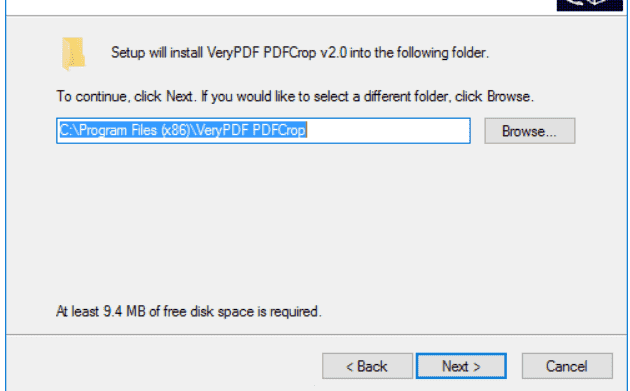Screen dimensions: 630x391
Task: Click the 'At least 9.4 MB' disk space notice
Action: (x=100, y=311)
